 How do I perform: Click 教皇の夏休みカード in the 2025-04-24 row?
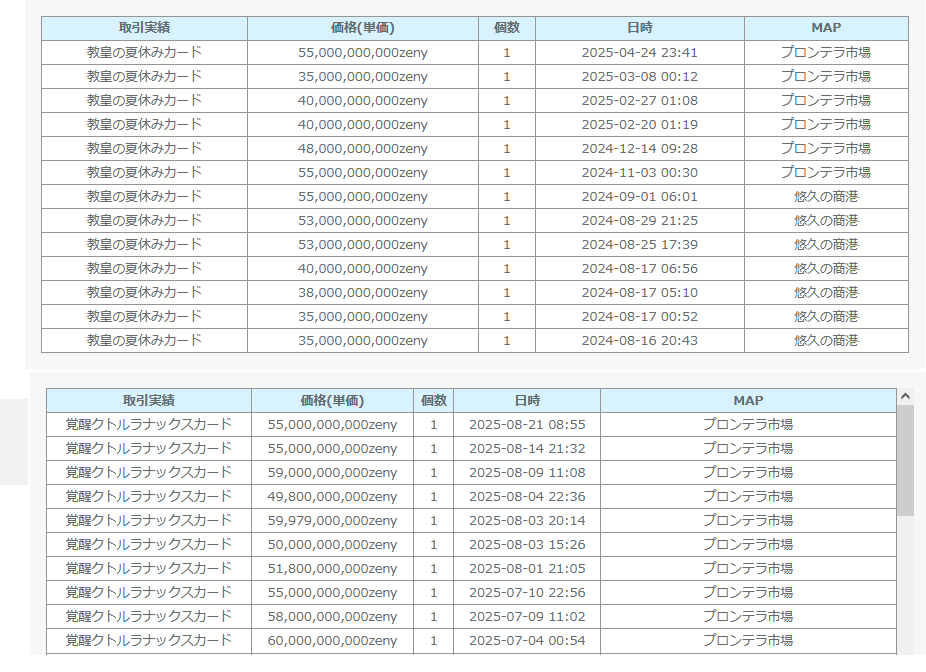pos(144,53)
